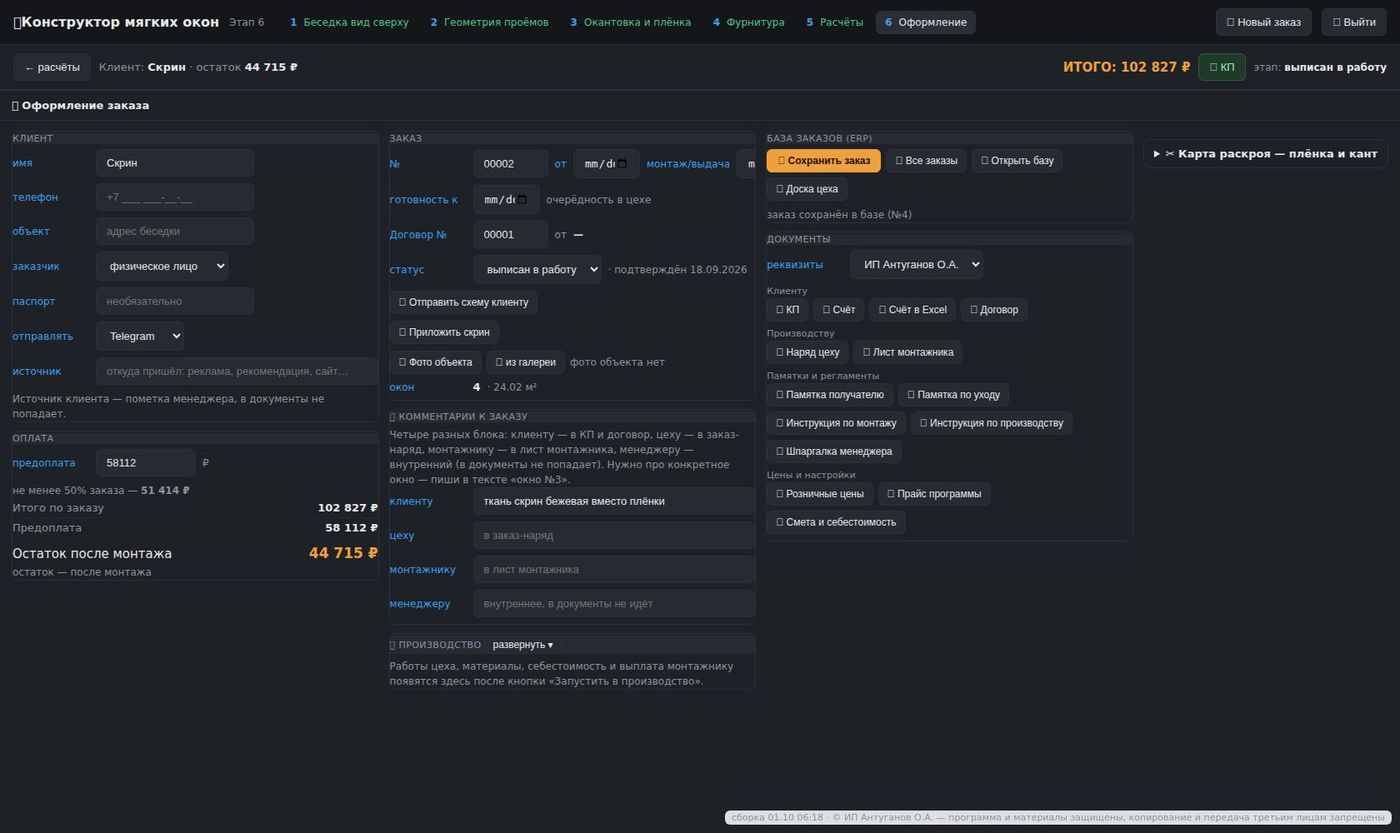Open the заказчик dropdown
1400x833 pixels.
click(162, 266)
